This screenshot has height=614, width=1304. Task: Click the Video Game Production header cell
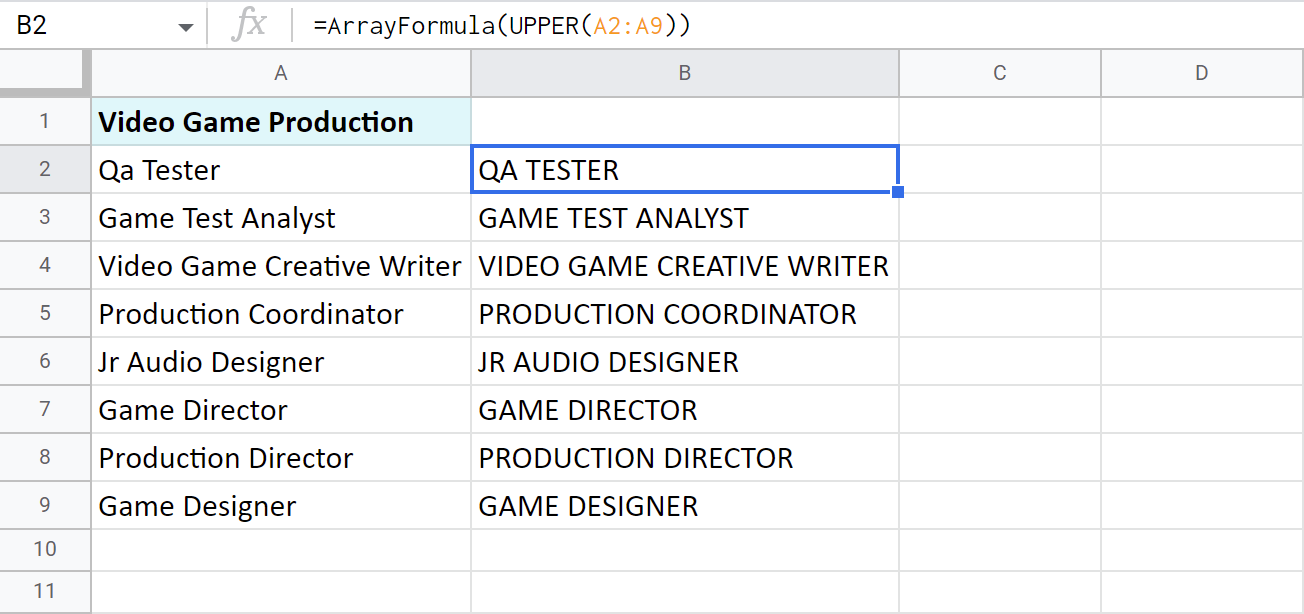click(x=281, y=122)
